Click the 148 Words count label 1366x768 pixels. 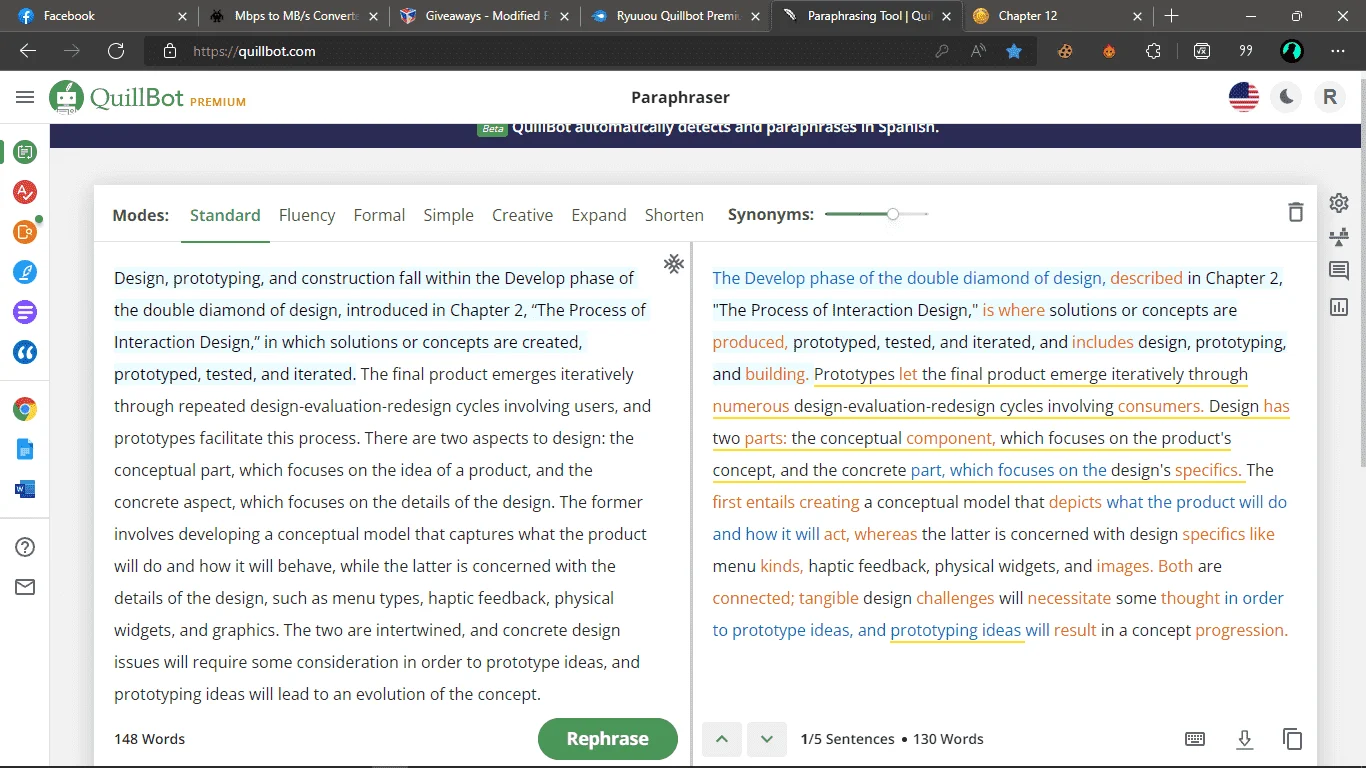click(x=149, y=739)
